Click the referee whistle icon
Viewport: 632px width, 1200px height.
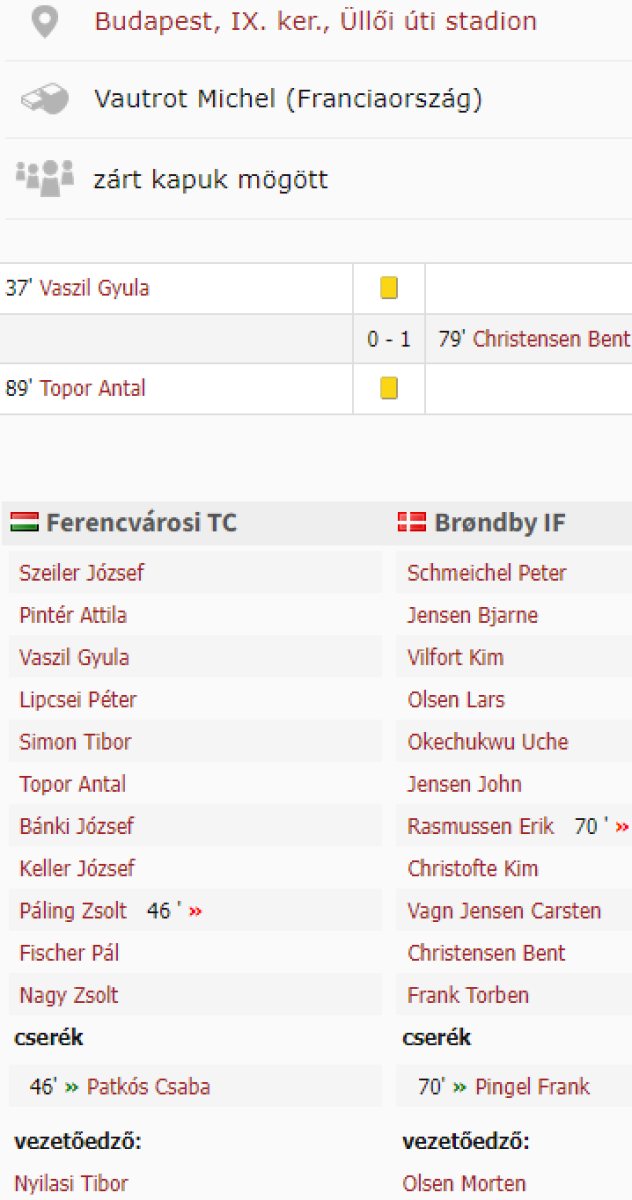click(44, 100)
